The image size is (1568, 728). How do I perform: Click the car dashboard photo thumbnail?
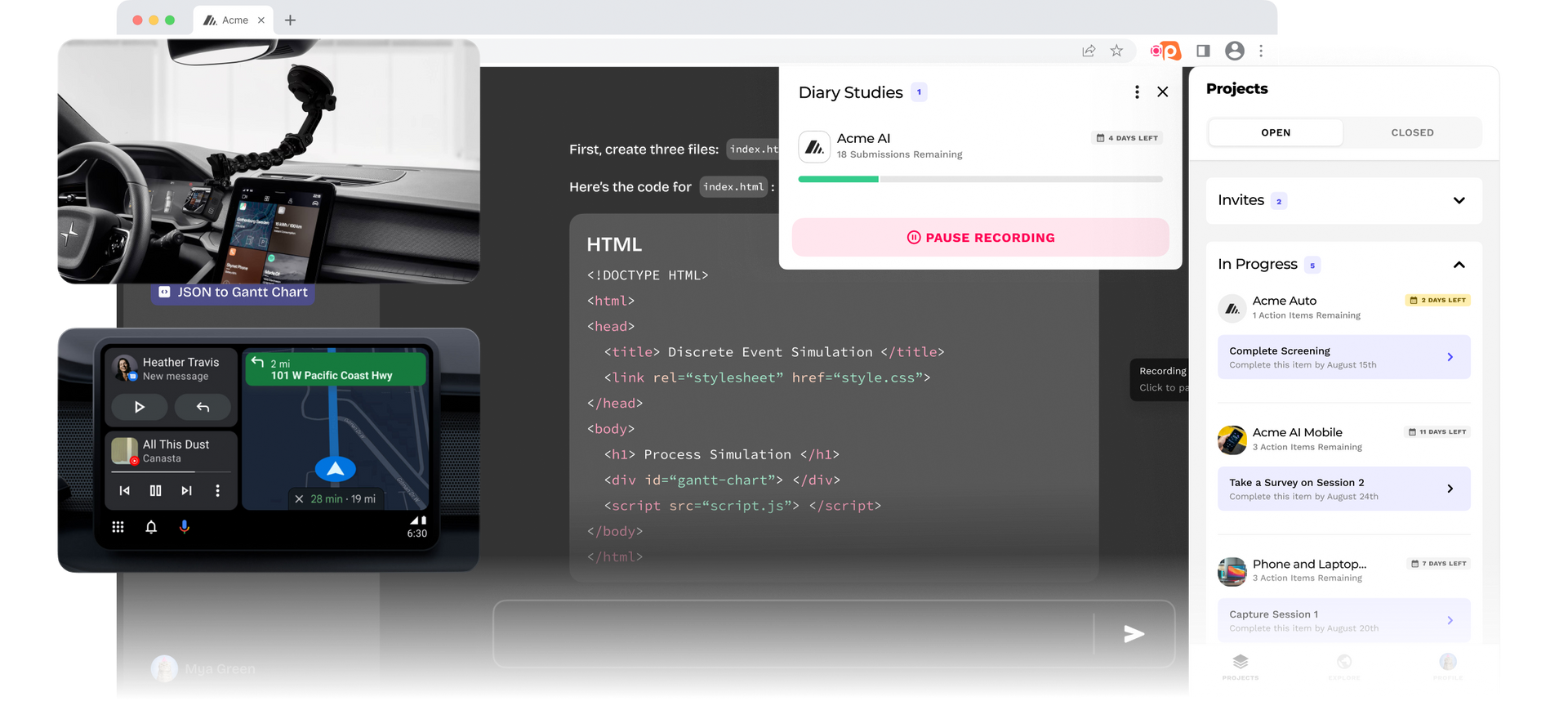(269, 162)
